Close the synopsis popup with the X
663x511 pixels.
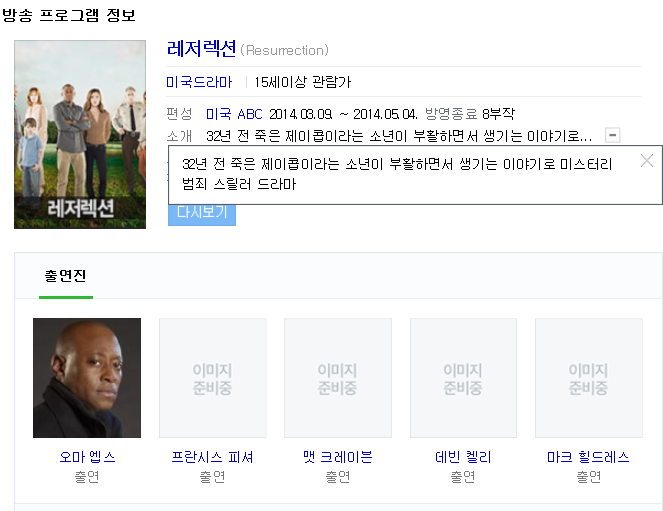point(647,161)
